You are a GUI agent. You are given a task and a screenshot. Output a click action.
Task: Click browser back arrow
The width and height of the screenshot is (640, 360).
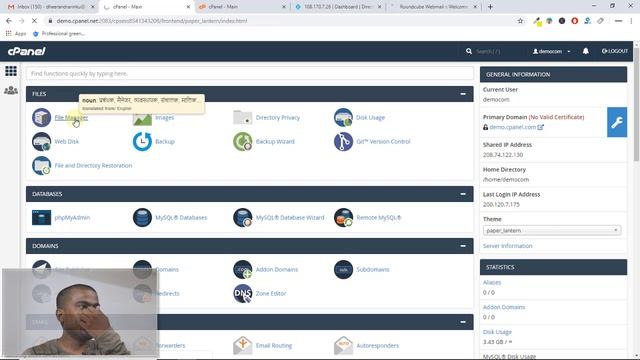click(9, 21)
